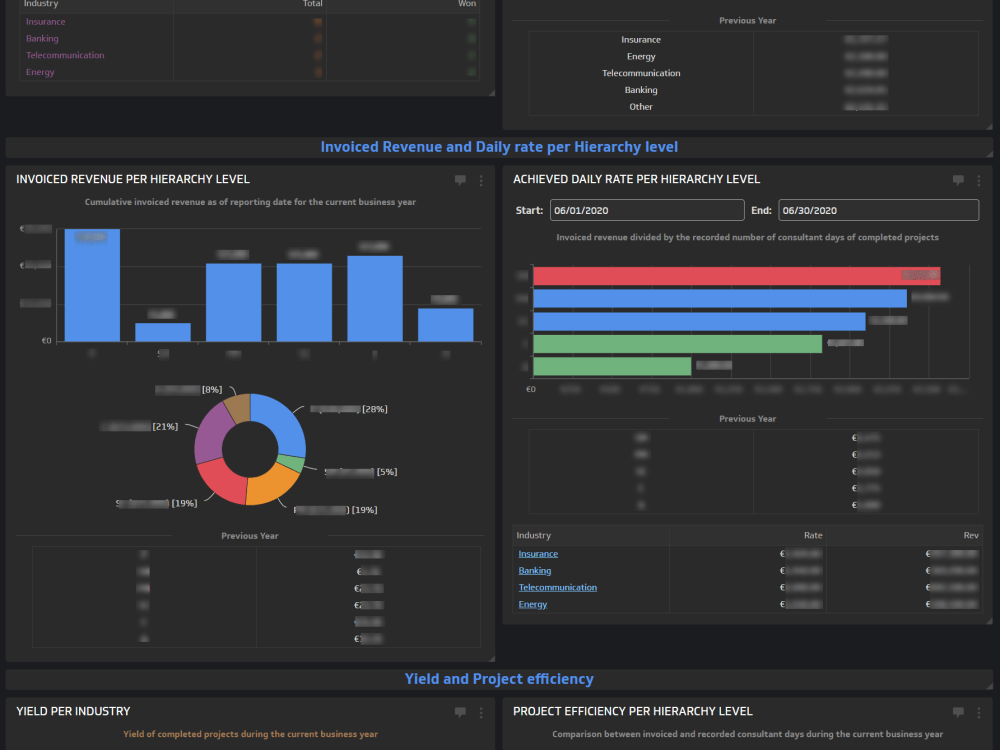Viewport: 1000px width, 750px height.
Task: Toggle Telecommunication in the industry legend
Action: 65,55
